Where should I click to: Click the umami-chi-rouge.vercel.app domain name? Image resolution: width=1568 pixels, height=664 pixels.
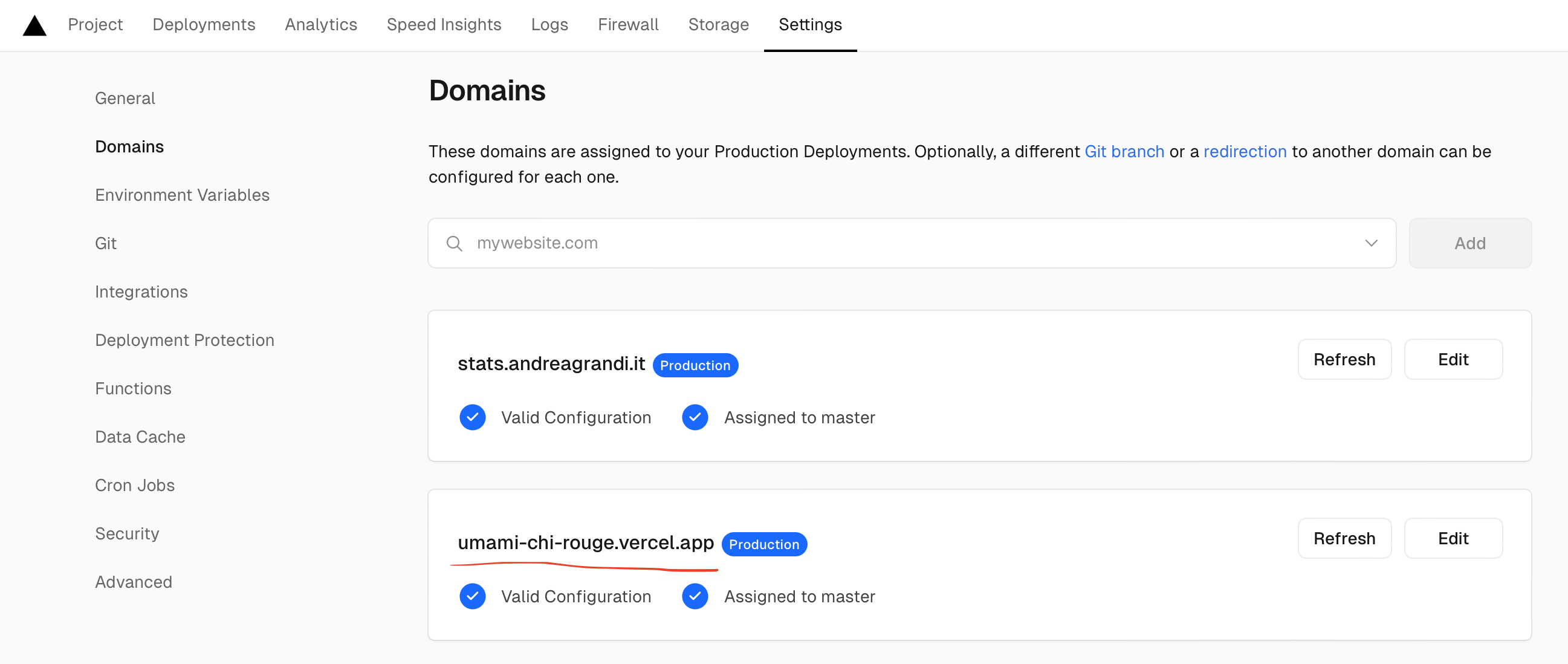click(586, 543)
